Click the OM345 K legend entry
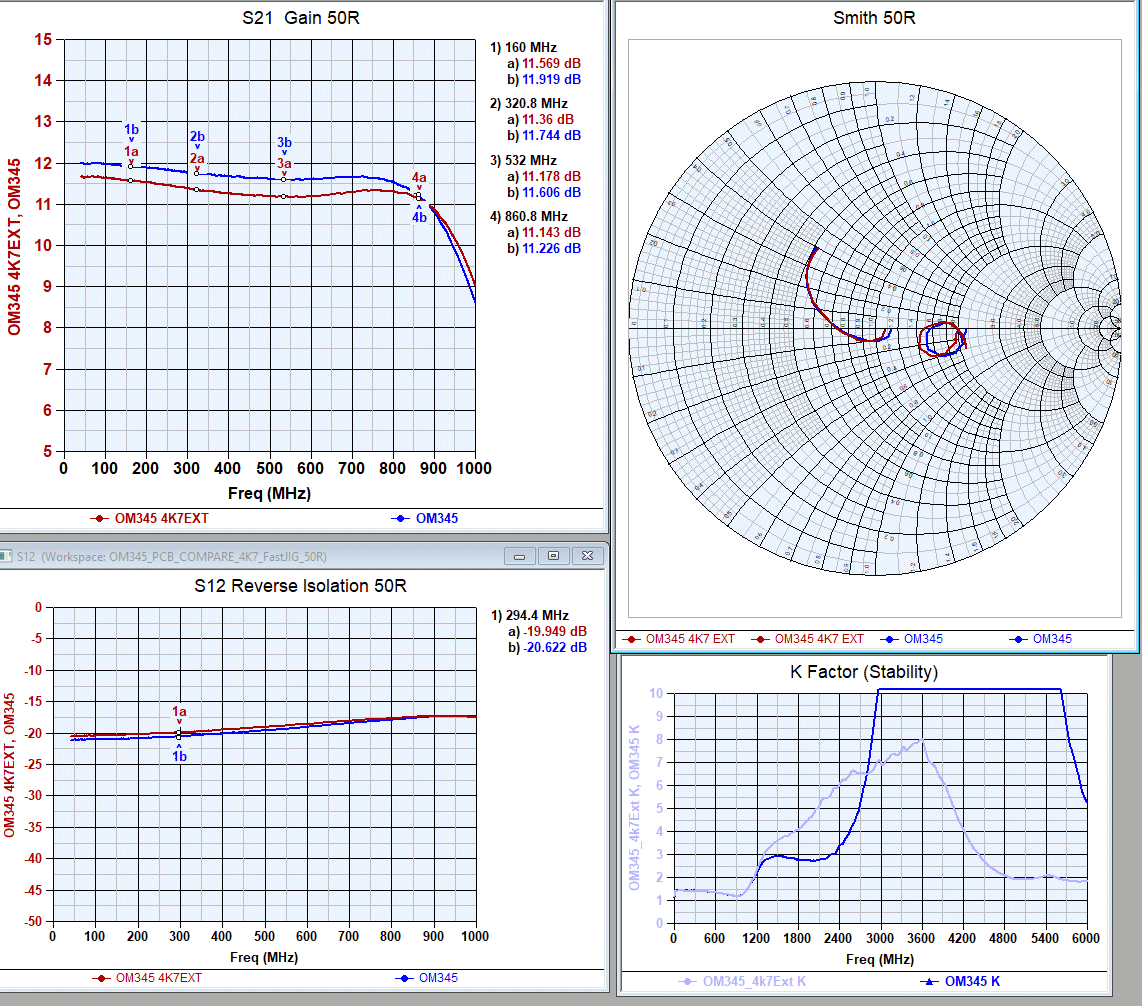This screenshot has height=1006, width=1142. tap(960, 982)
